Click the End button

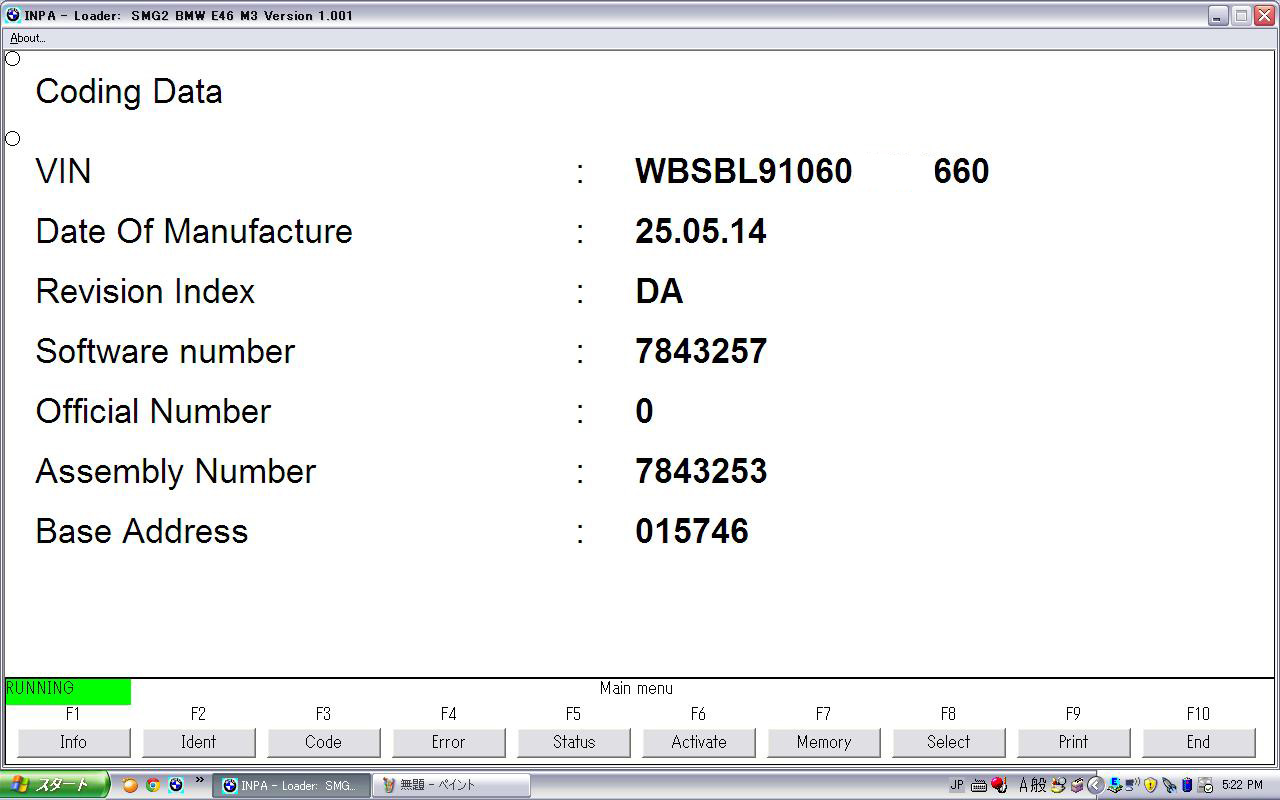coord(1198,742)
